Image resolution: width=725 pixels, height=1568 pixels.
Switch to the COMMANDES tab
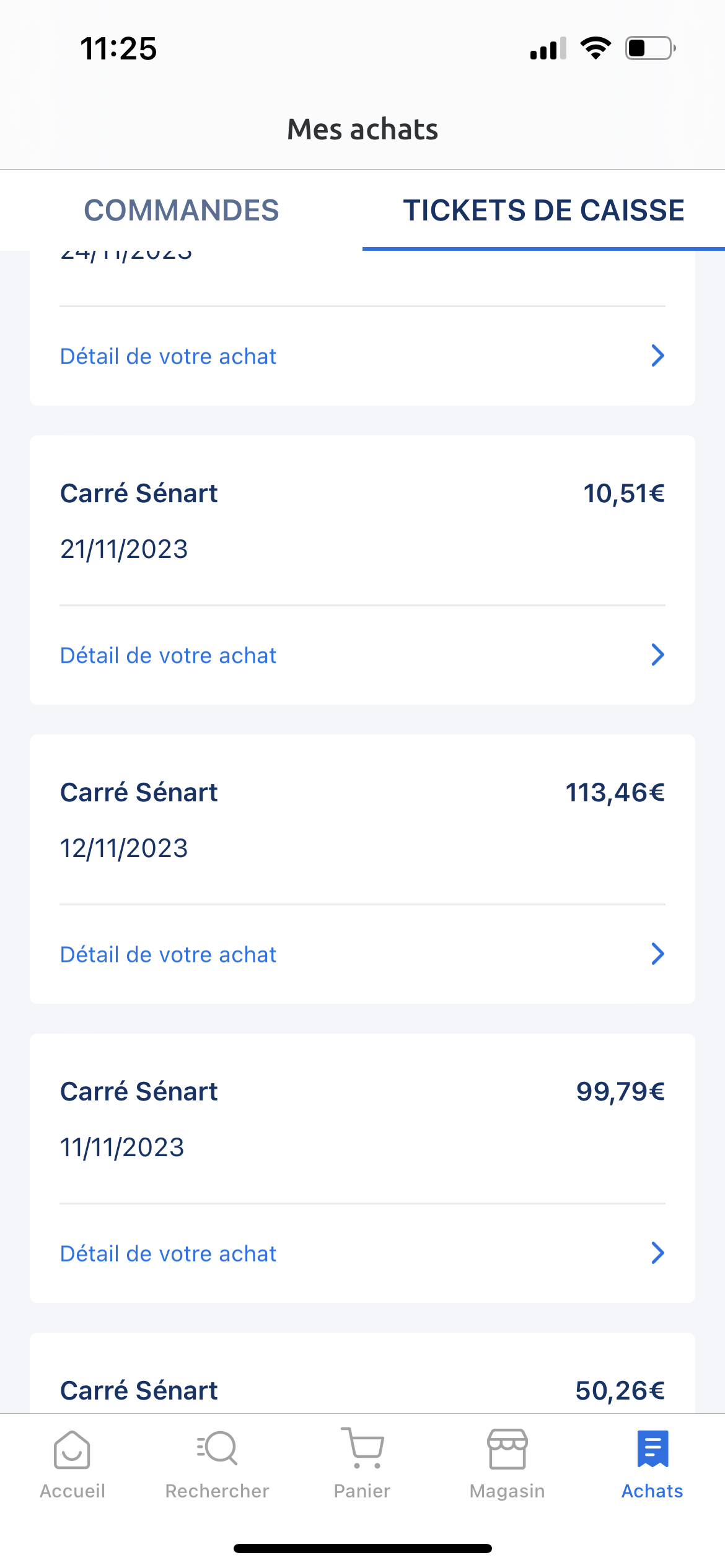click(x=181, y=211)
